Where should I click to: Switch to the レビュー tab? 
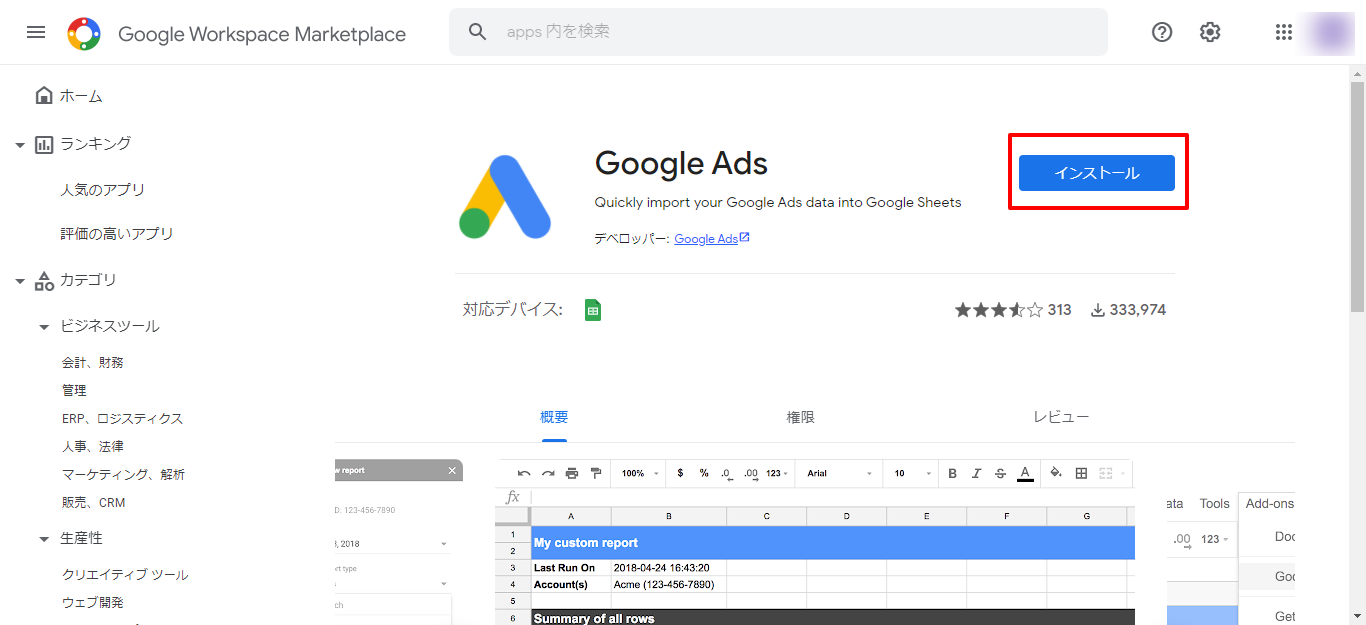click(1061, 418)
